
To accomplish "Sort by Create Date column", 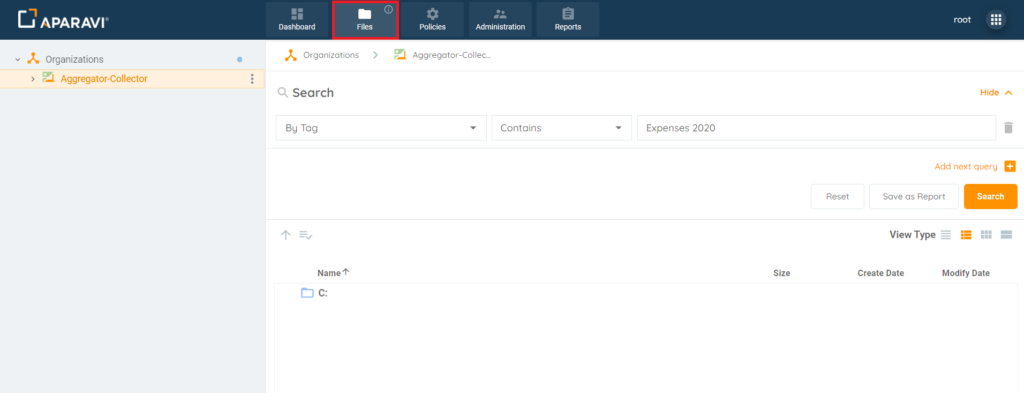I will (880, 273).
